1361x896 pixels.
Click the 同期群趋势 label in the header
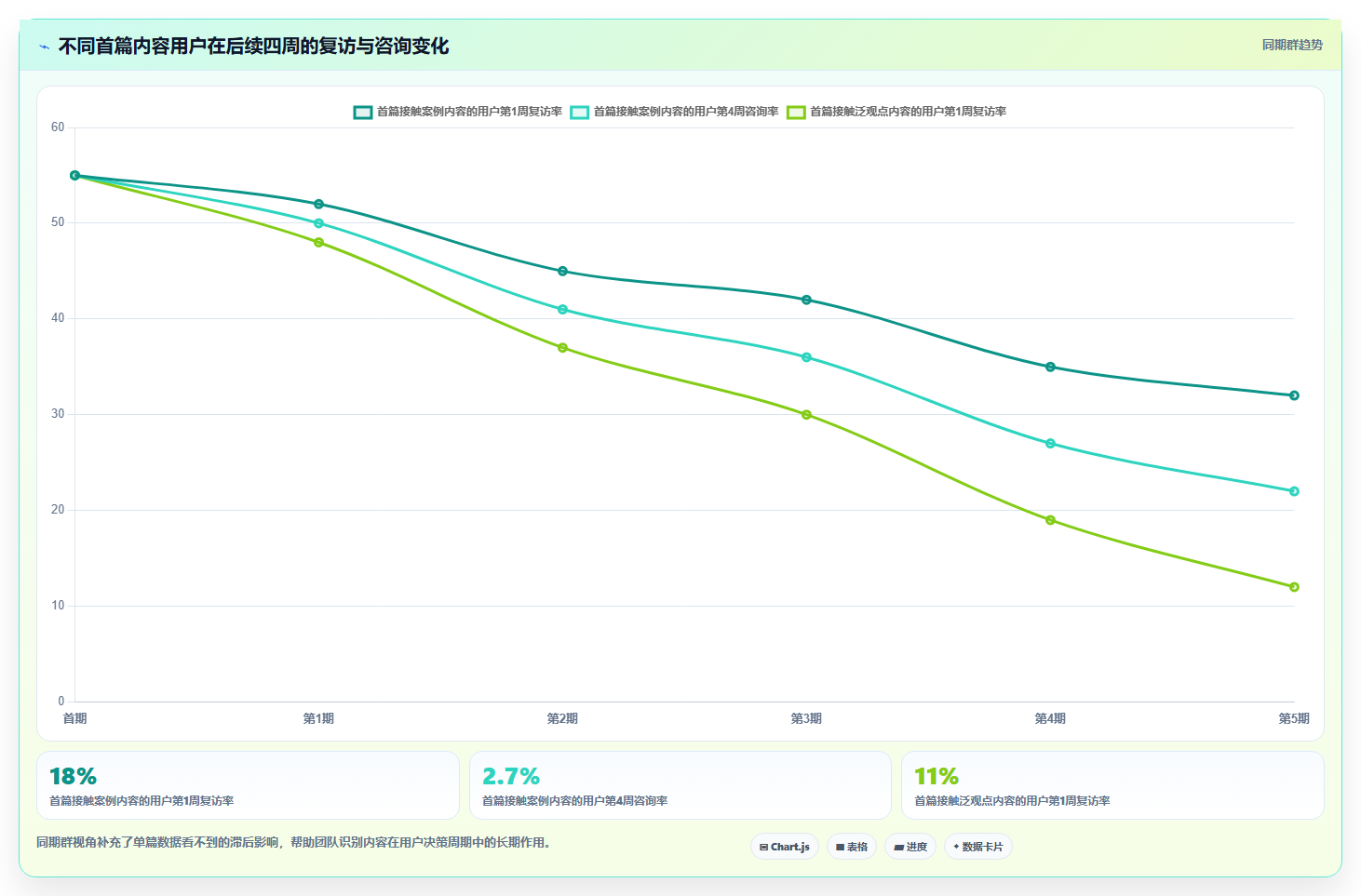pos(1292,45)
